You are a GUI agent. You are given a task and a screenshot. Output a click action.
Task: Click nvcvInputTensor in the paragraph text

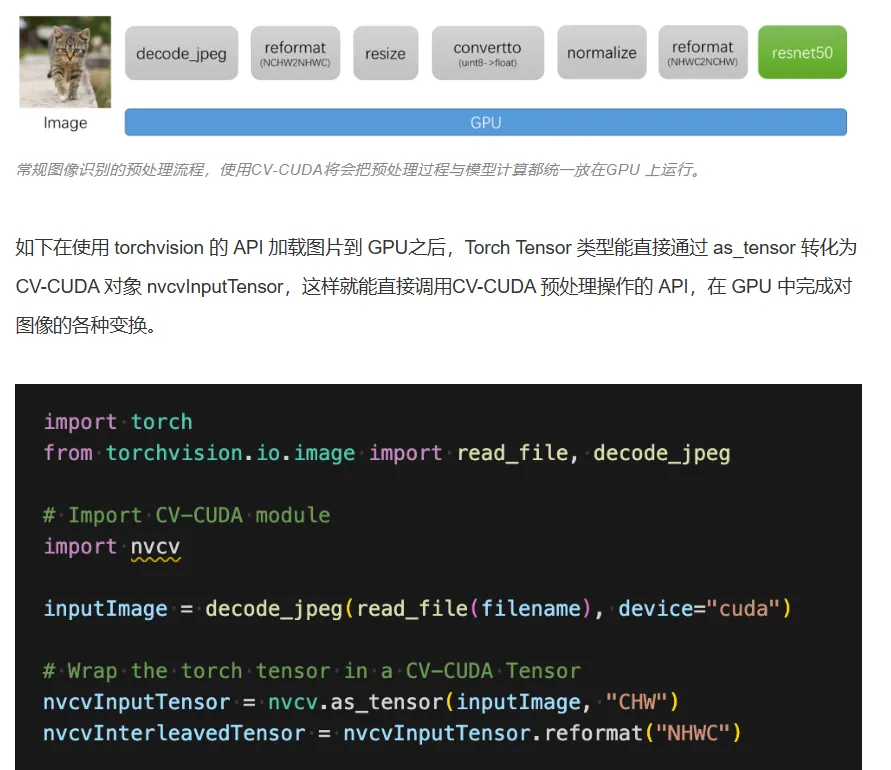(x=215, y=286)
